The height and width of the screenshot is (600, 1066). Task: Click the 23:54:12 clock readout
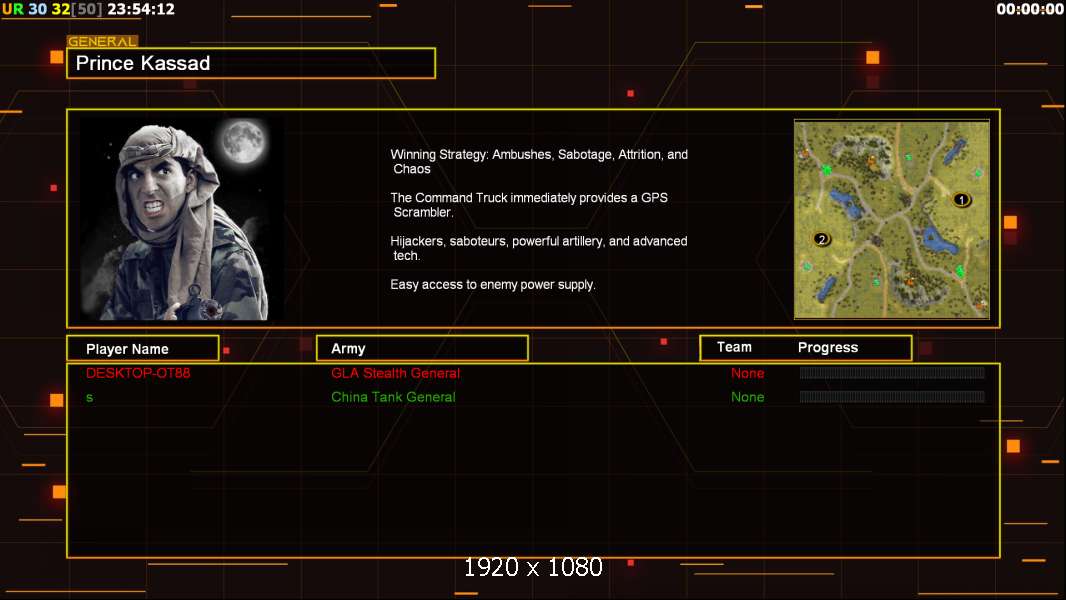[x=141, y=9]
